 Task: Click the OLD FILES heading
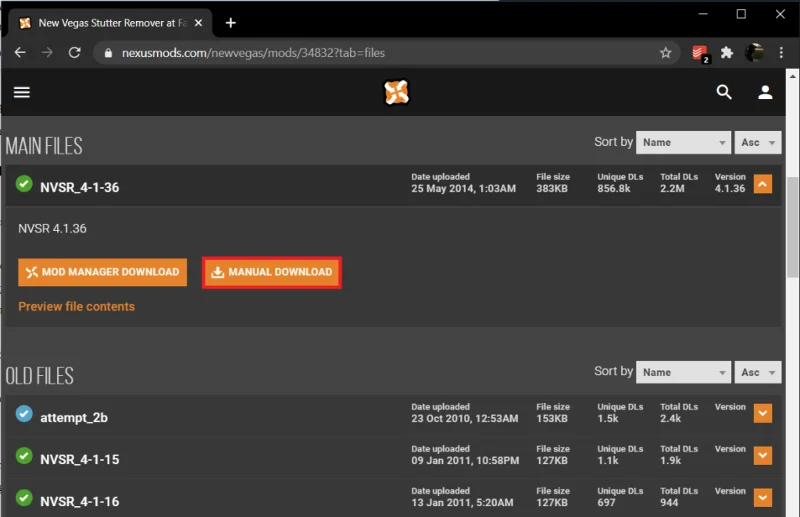click(x=39, y=376)
